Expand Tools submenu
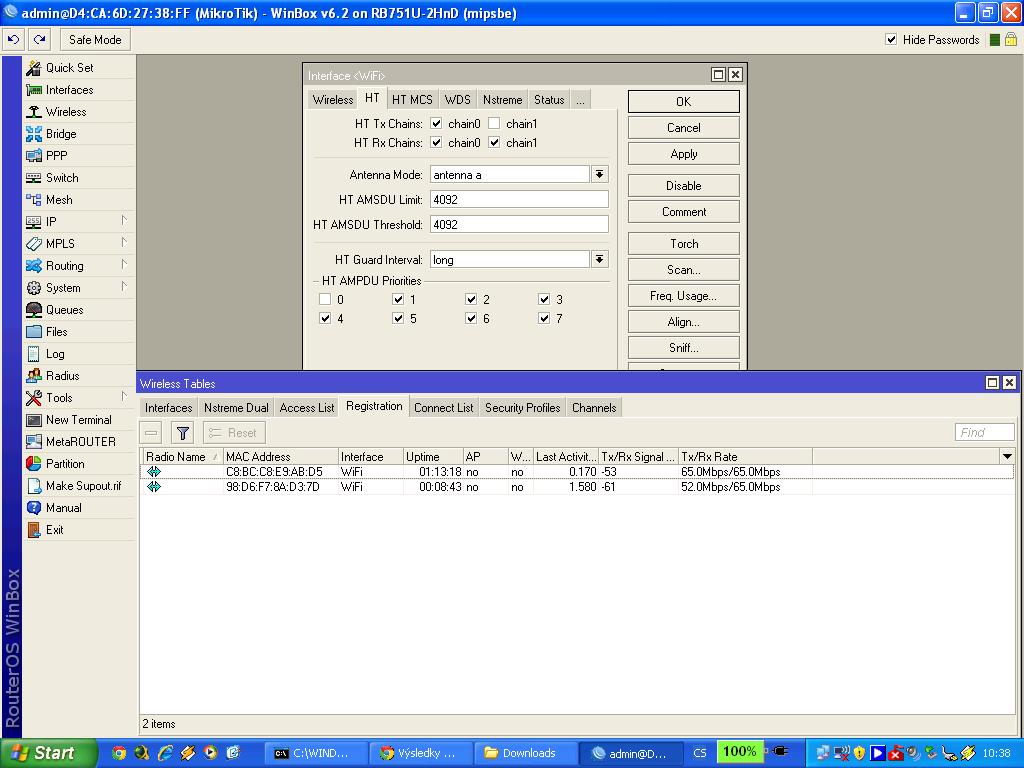Screen dimensions: 1024x768 pyautogui.click(x=124, y=397)
